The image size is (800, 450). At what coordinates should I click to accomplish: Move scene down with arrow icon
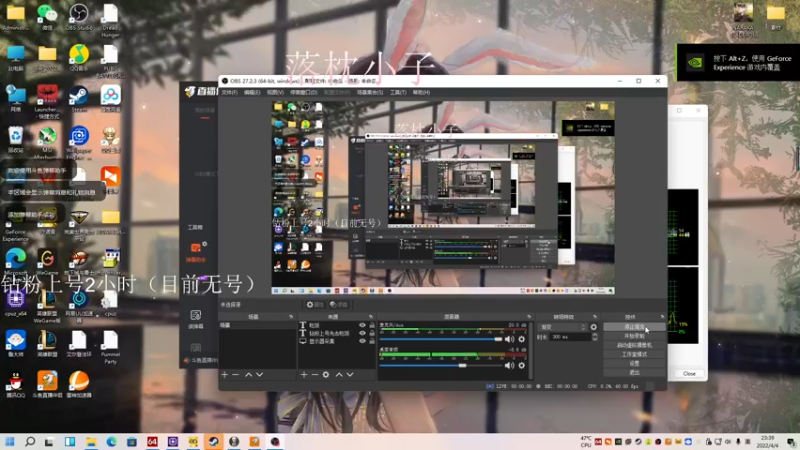(x=260, y=374)
